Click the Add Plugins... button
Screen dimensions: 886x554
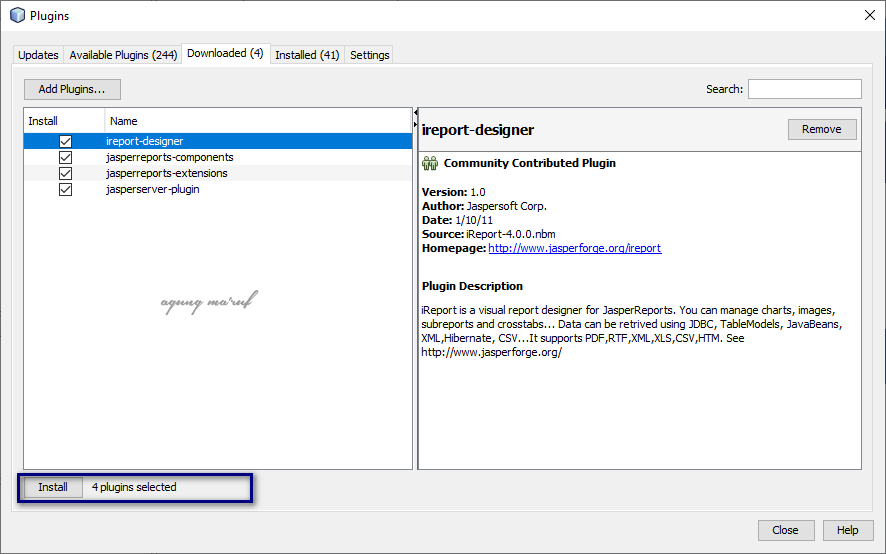(72, 89)
